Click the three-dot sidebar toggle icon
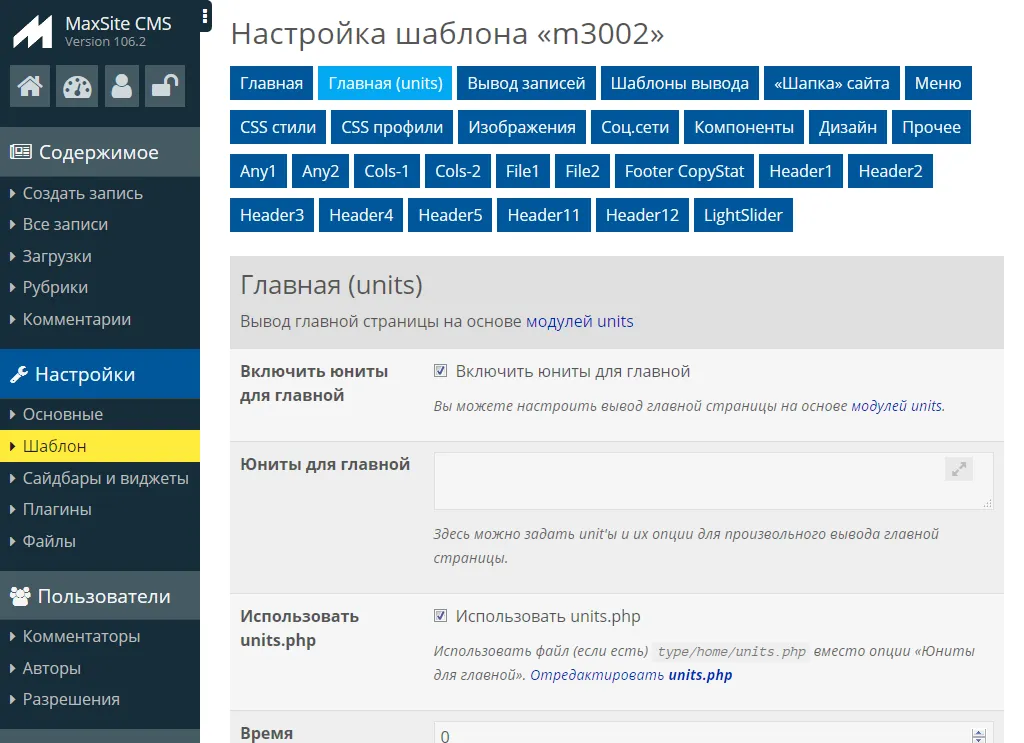This screenshot has height=743, width=1024. click(205, 16)
